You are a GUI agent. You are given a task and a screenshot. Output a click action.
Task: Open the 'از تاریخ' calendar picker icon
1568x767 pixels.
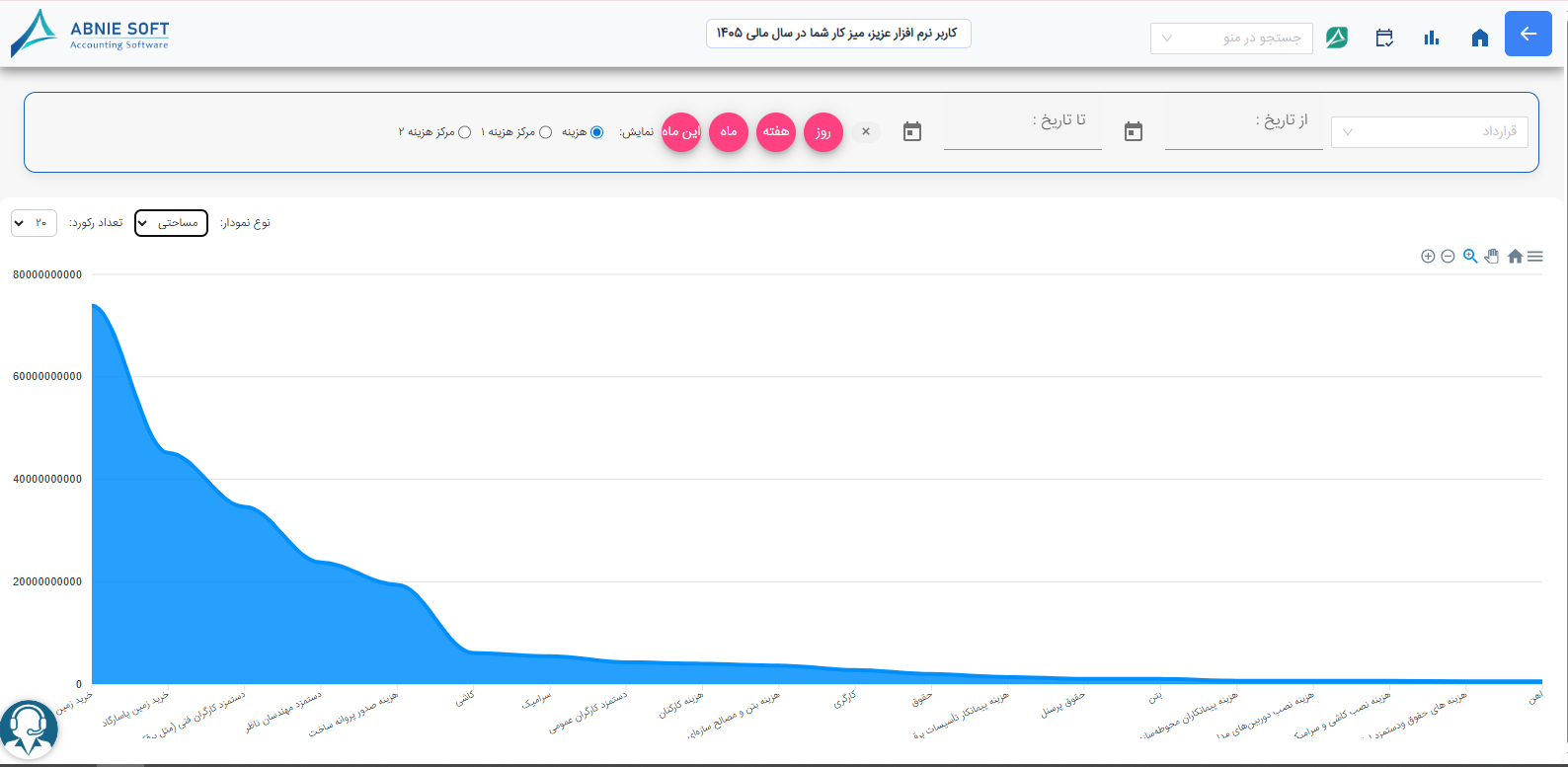tap(1134, 131)
